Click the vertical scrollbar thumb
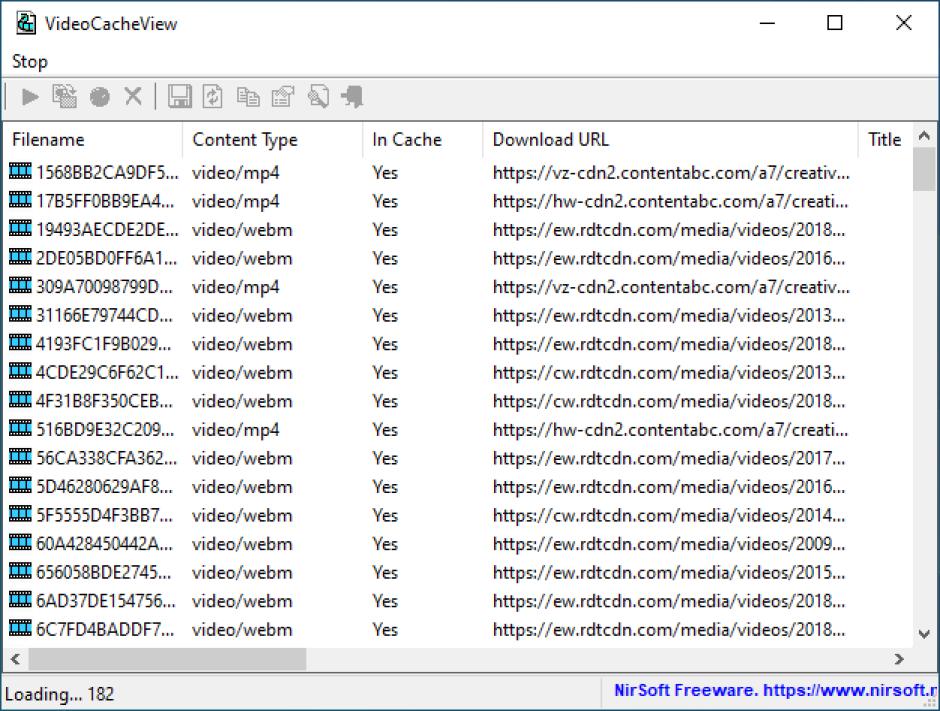Screen dimensions: 940x711 click(x=924, y=169)
